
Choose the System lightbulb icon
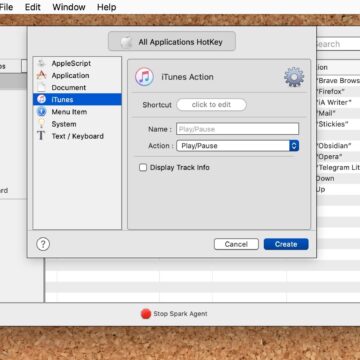coord(41,124)
